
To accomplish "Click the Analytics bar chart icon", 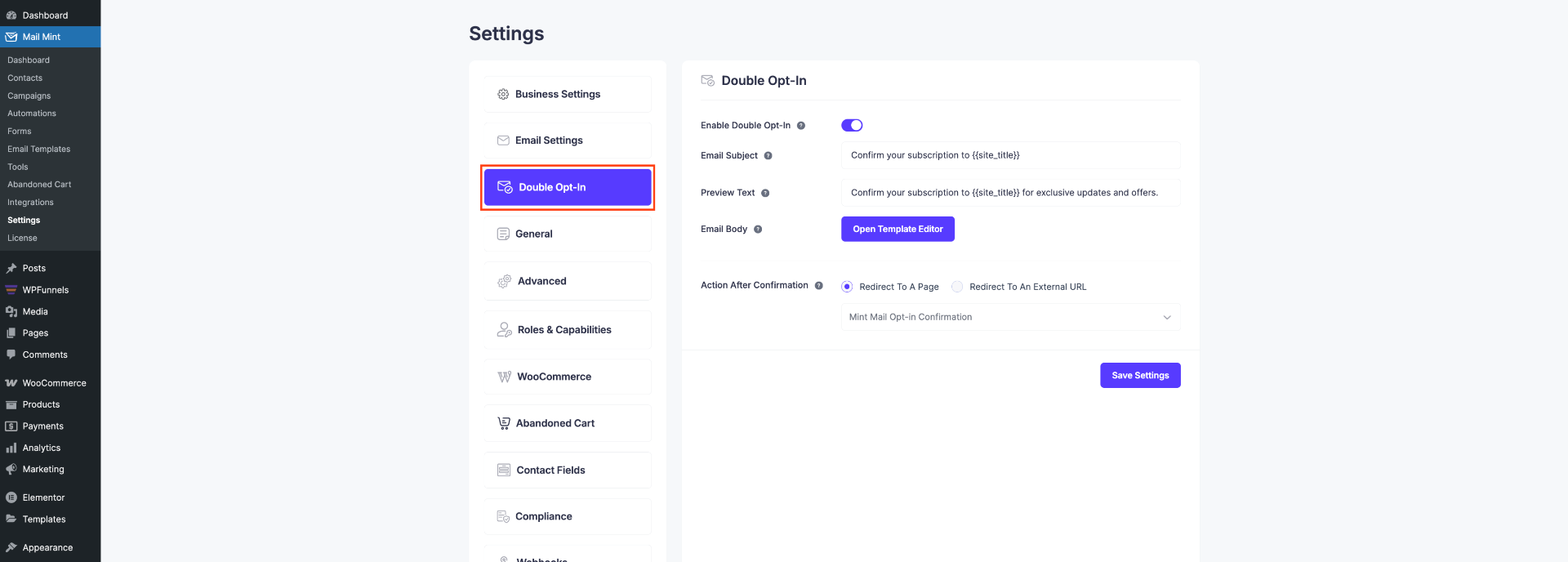I will tap(11, 448).
